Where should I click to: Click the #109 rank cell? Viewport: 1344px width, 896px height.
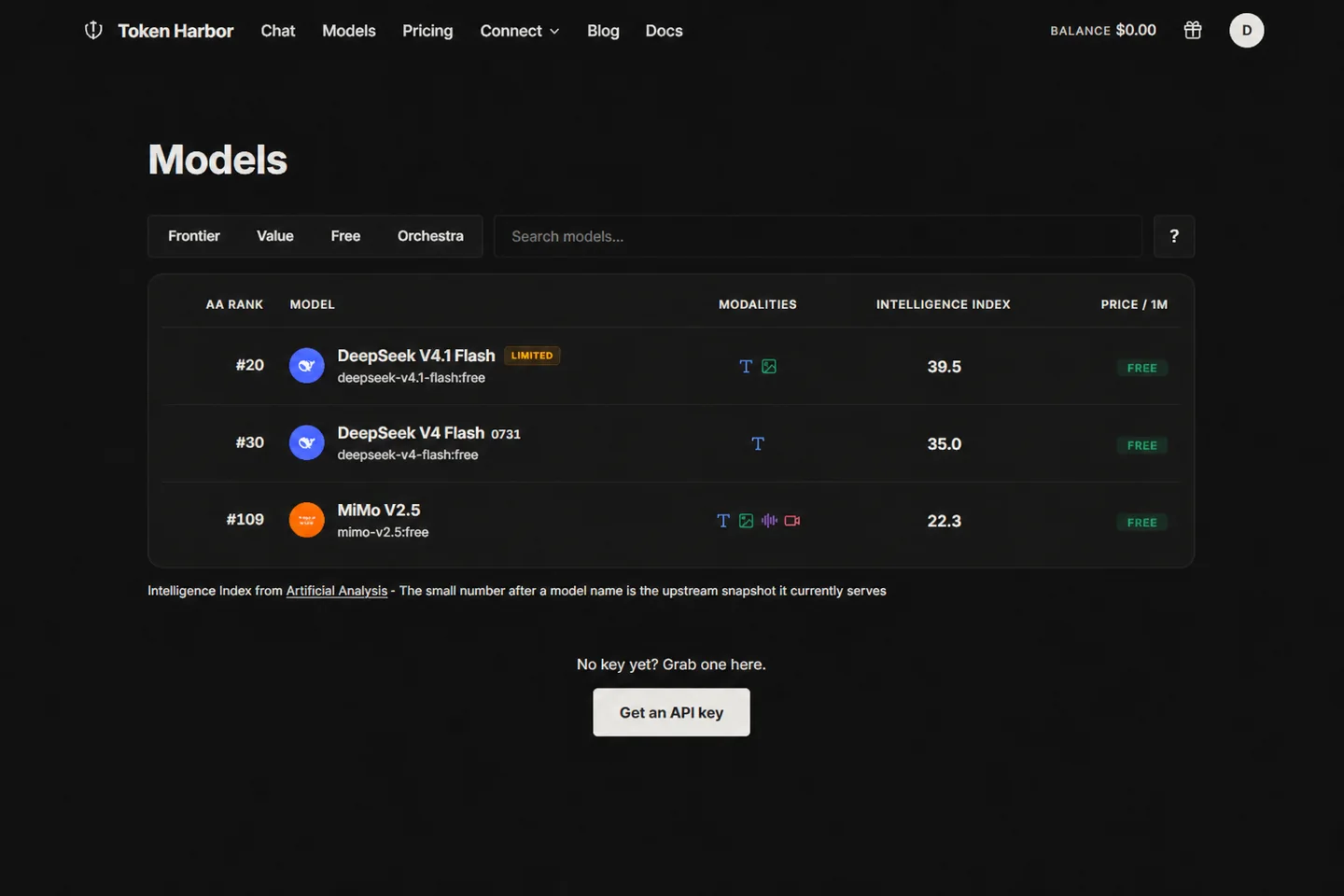(x=245, y=519)
